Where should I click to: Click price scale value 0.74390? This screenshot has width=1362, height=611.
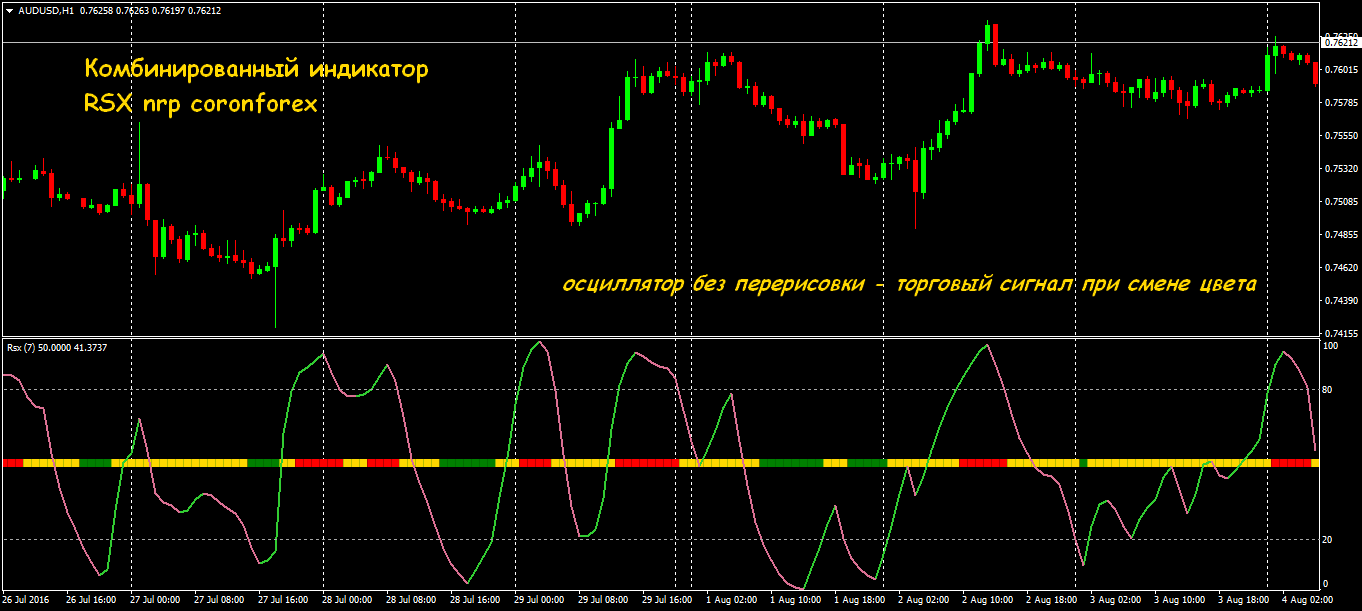pyautogui.click(x=1340, y=300)
